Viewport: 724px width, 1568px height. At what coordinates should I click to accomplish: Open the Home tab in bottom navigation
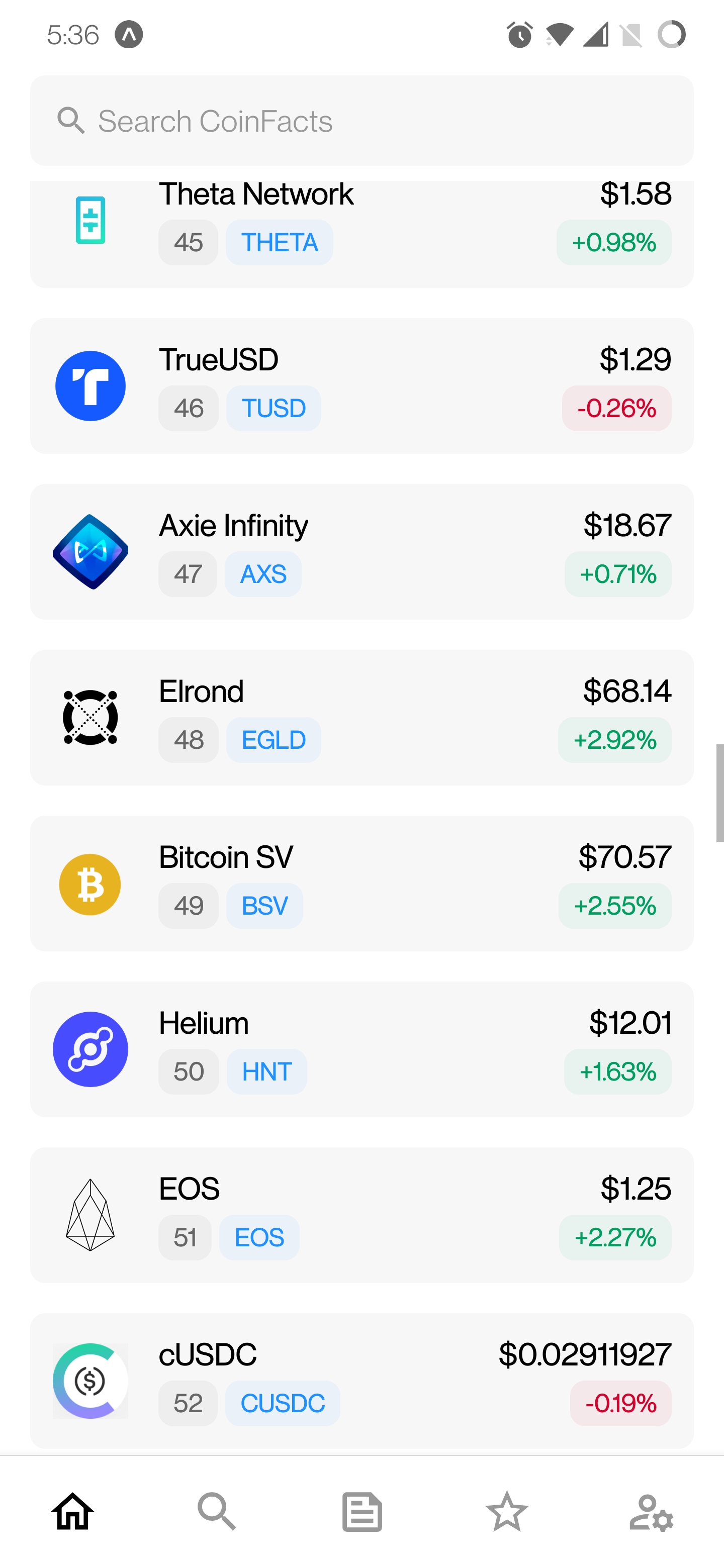click(x=72, y=1511)
